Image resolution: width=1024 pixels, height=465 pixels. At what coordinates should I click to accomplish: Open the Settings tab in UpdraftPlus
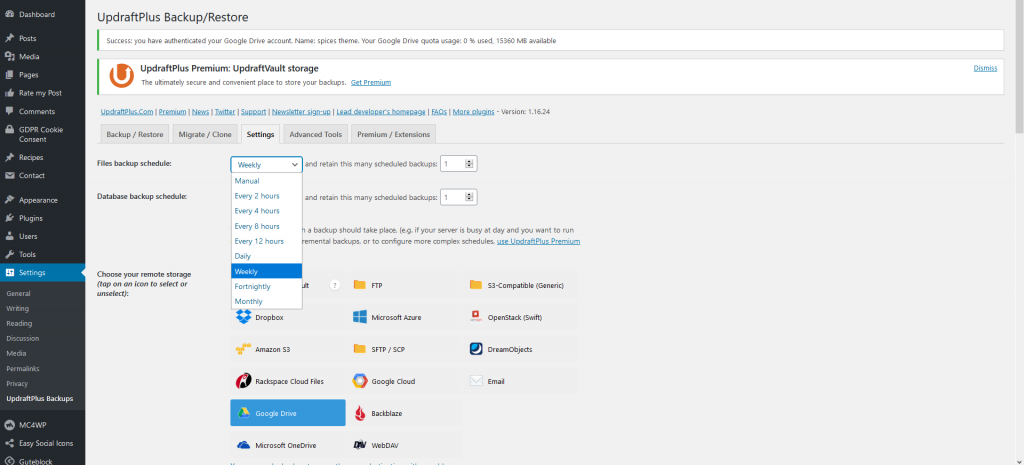coord(261,135)
